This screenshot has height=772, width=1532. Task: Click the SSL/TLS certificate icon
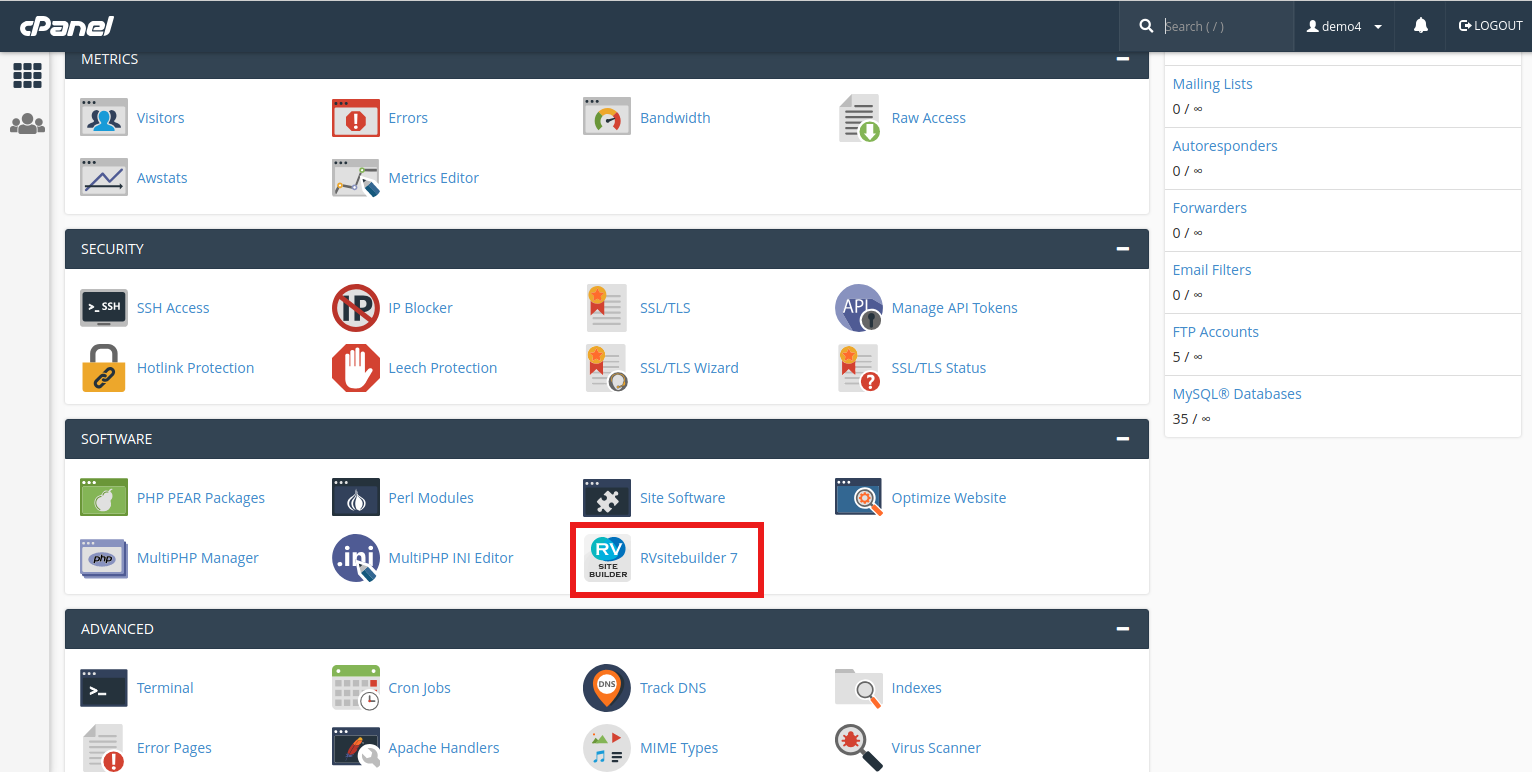[607, 308]
